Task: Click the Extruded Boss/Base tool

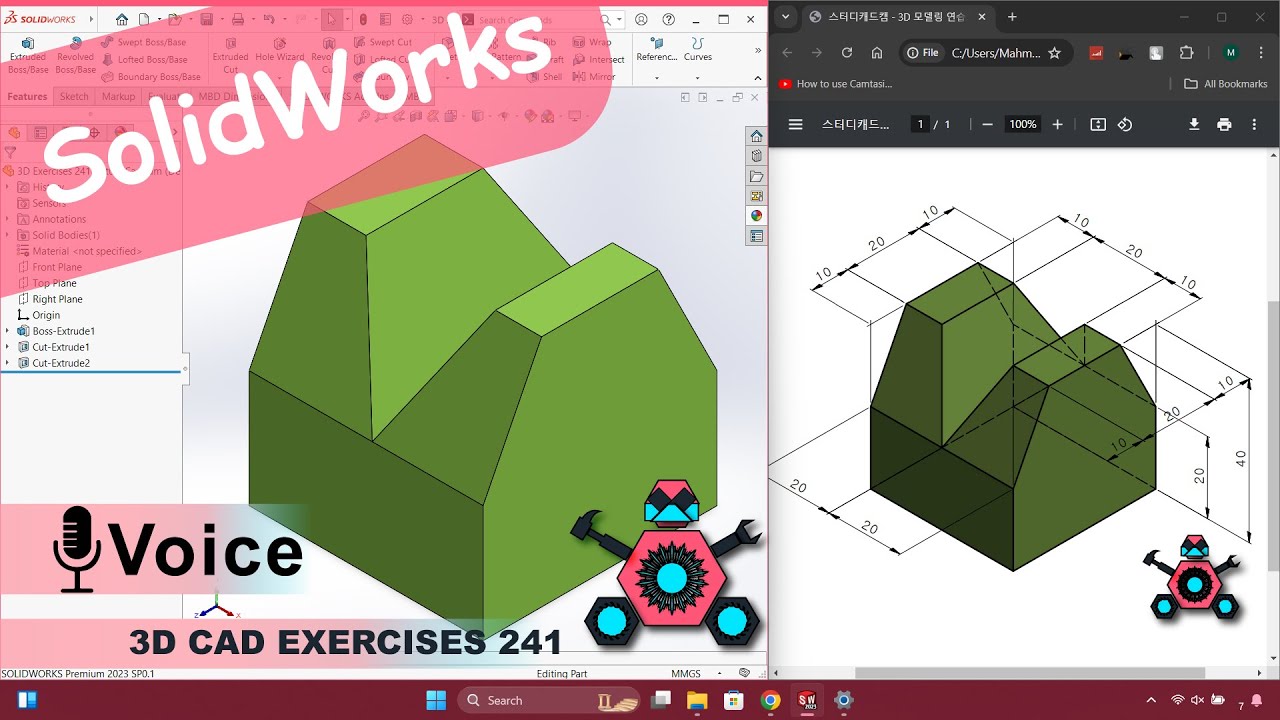Action: click(27, 55)
